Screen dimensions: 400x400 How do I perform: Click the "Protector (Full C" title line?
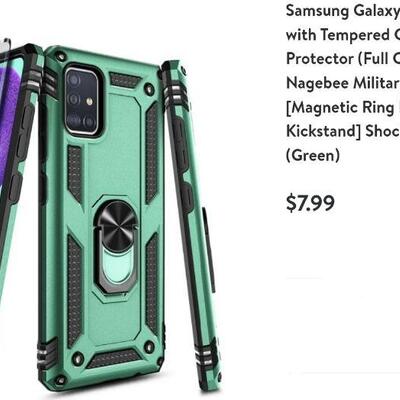(343, 59)
